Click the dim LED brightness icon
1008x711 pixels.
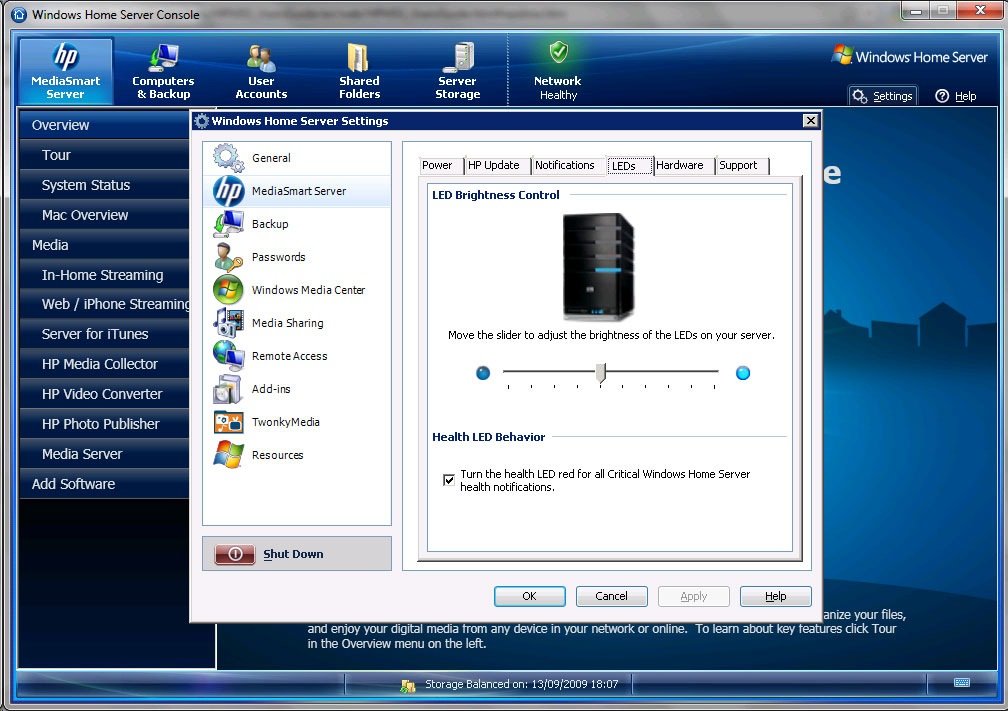483,373
